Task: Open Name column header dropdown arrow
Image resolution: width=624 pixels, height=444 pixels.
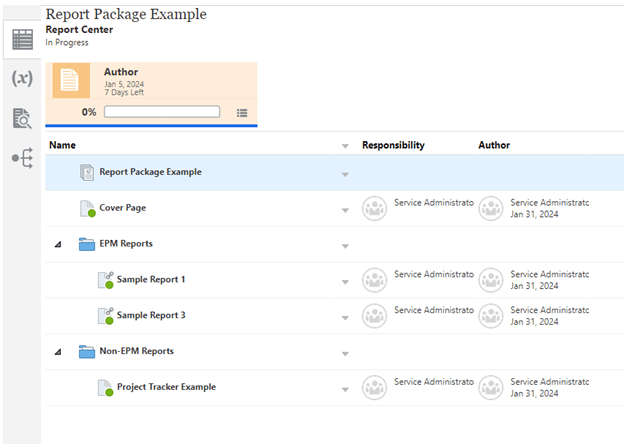Action: point(345,146)
